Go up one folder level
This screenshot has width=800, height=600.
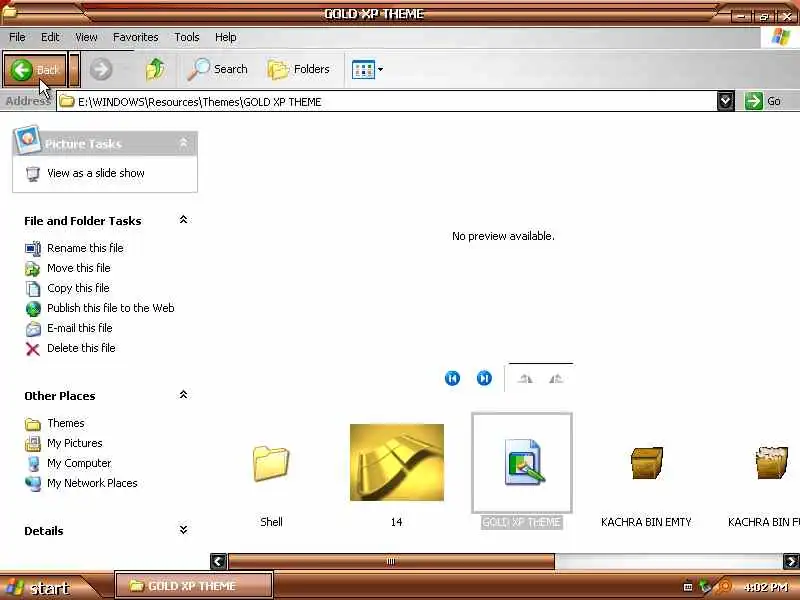coord(156,69)
